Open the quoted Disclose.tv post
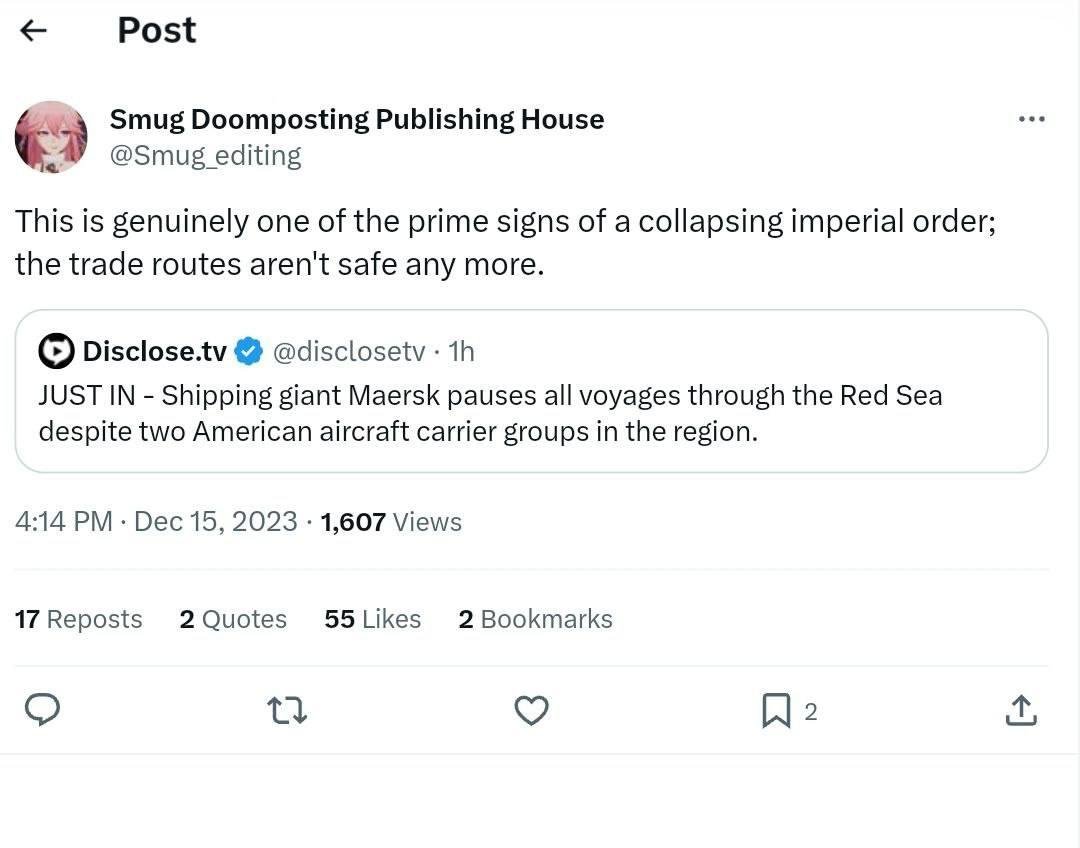1080x848 pixels. (x=531, y=413)
